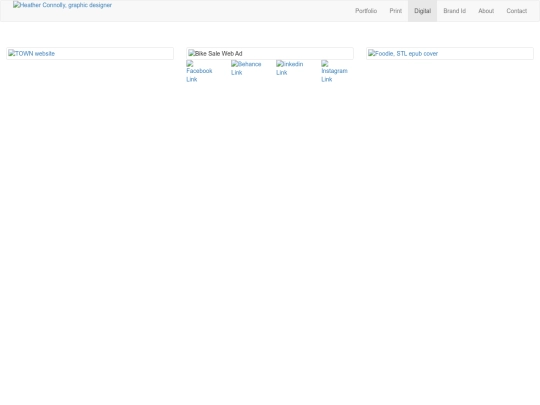The height and width of the screenshot is (405, 540).
Task: Visit the About page
Action: (x=486, y=11)
